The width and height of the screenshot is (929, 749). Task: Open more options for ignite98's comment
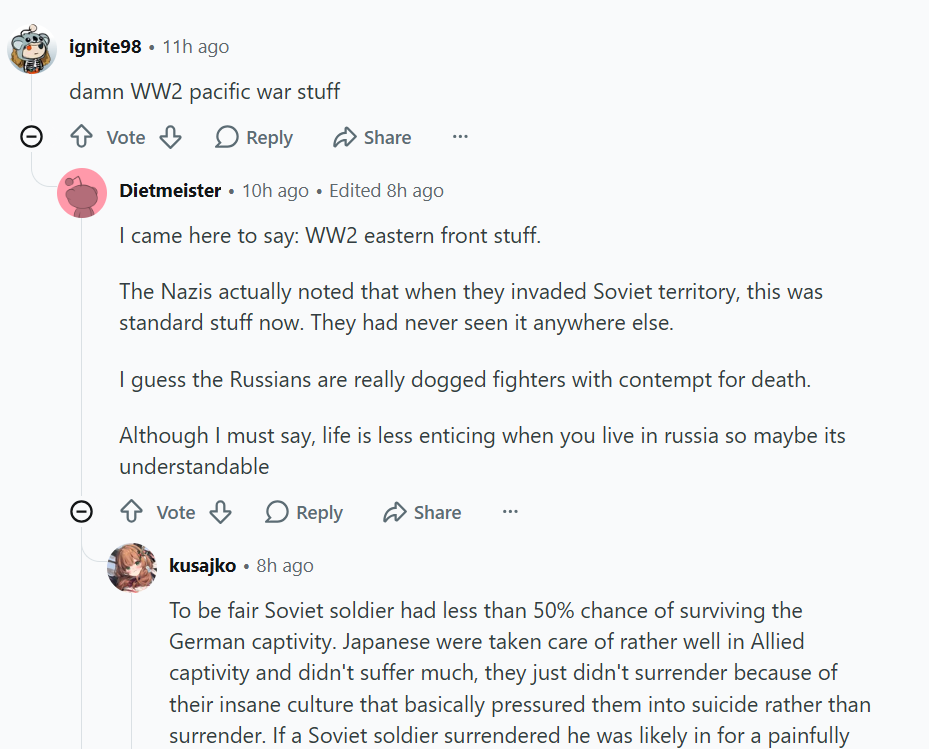(460, 137)
